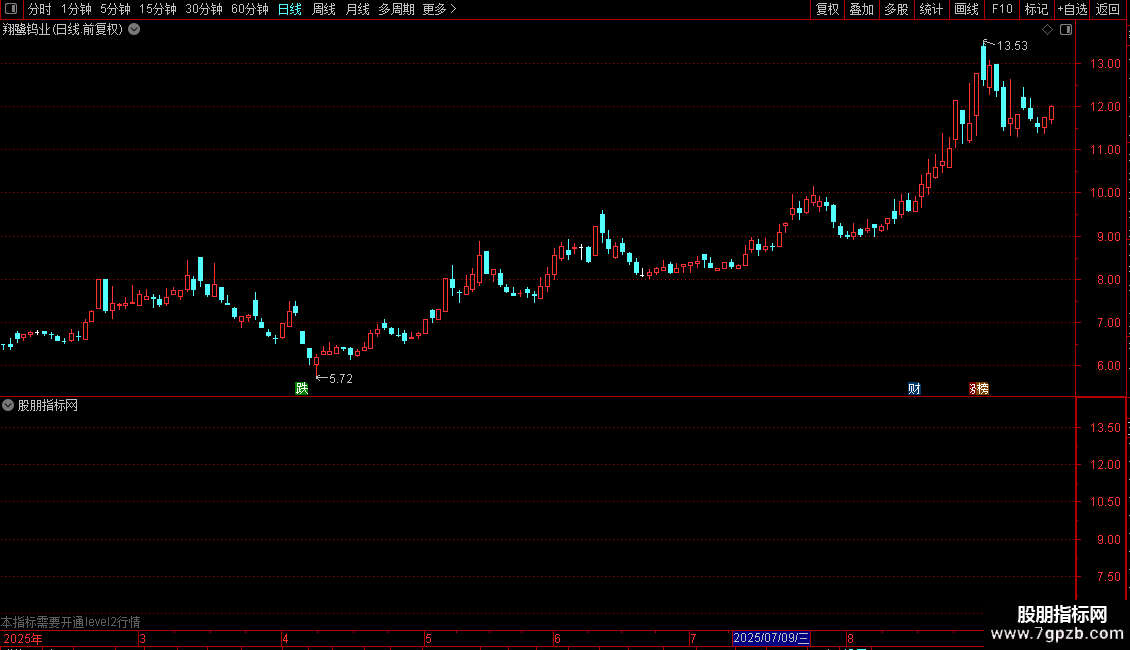The width and height of the screenshot is (1130, 650).
Task: Open F10 company information
Action: (1002, 9)
